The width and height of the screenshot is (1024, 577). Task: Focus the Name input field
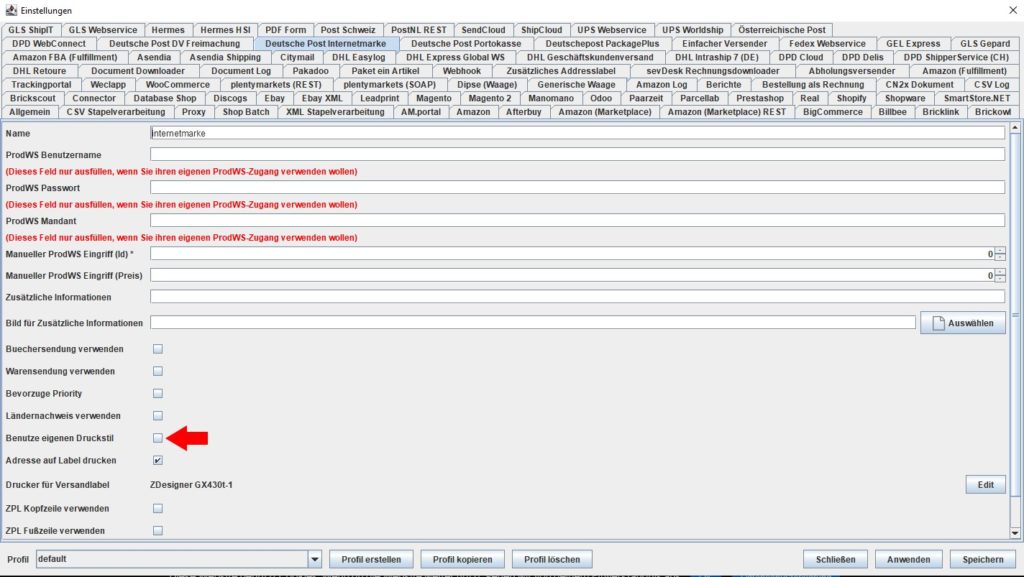(x=577, y=133)
